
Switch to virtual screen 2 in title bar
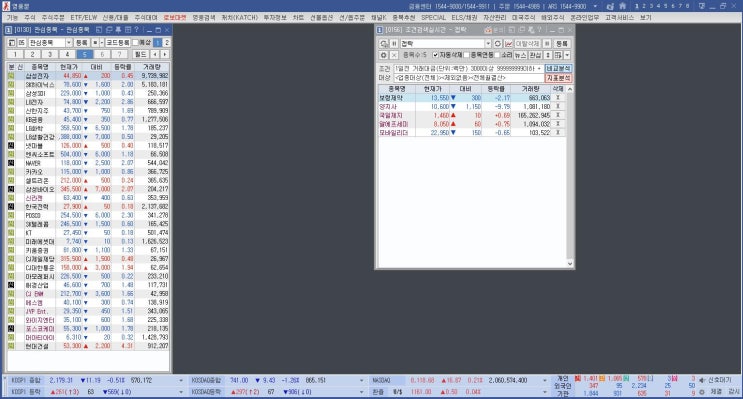click(644, 6)
